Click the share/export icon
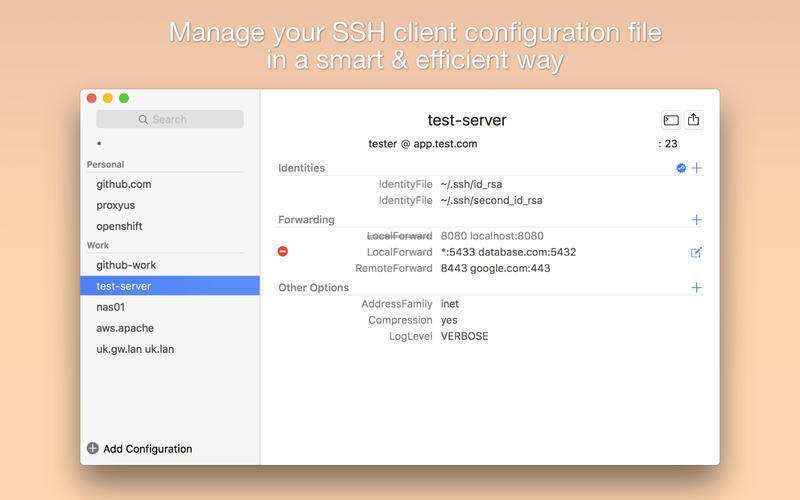Viewport: 800px width, 500px height. tap(694, 120)
